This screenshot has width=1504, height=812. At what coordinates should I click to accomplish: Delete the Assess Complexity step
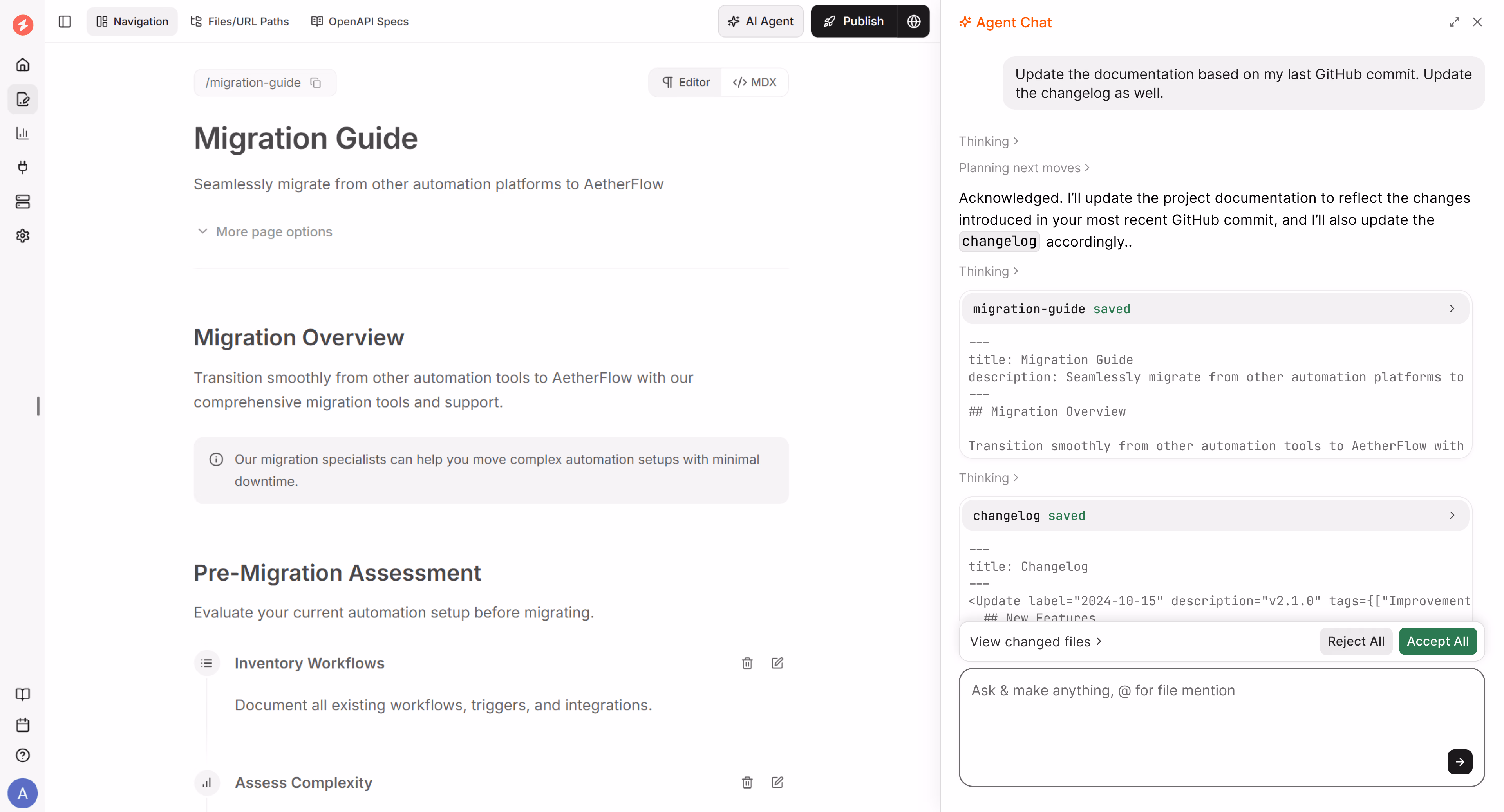(x=747, y=782)
